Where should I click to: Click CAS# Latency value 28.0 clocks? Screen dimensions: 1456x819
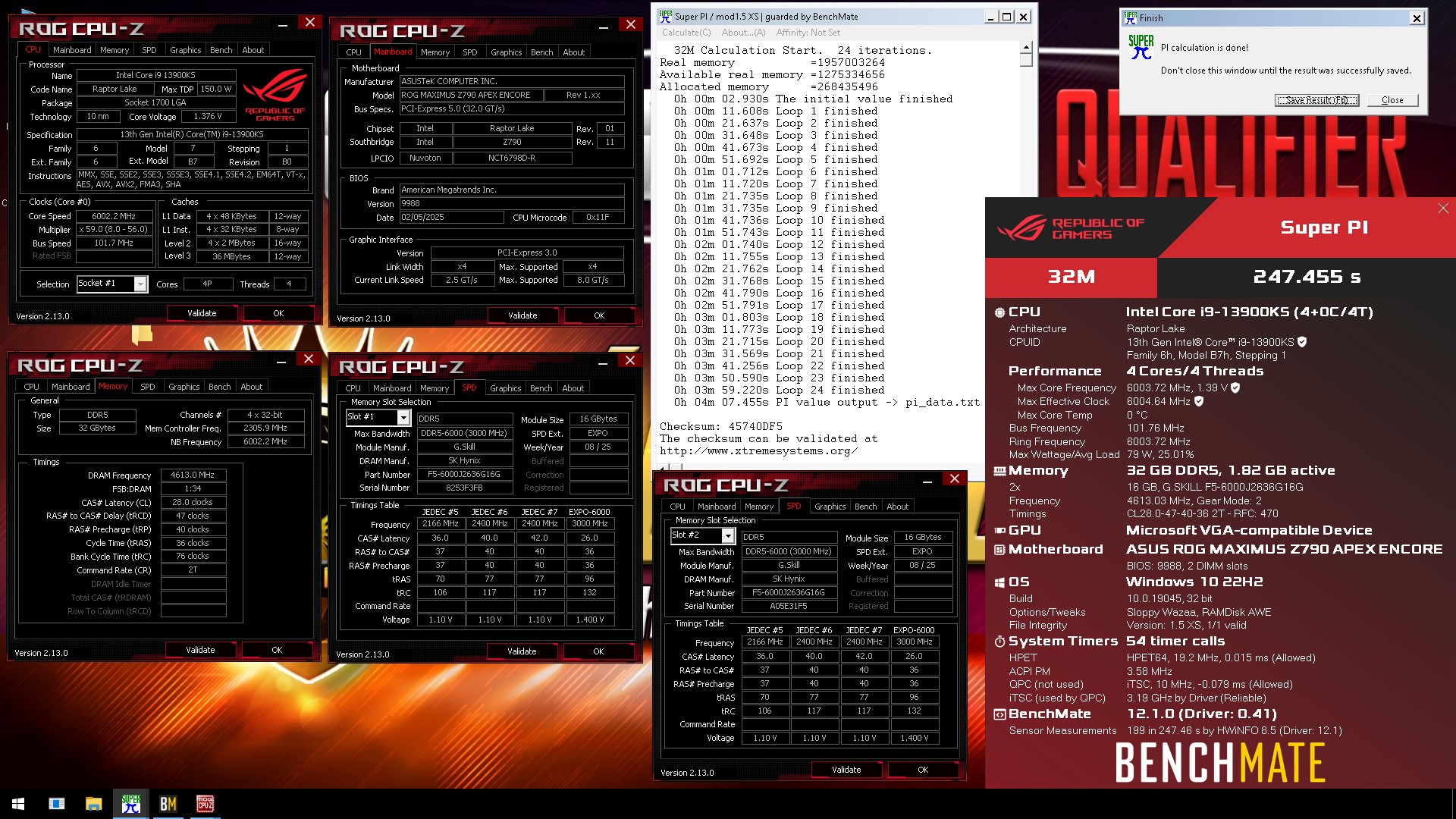(193, 502)
